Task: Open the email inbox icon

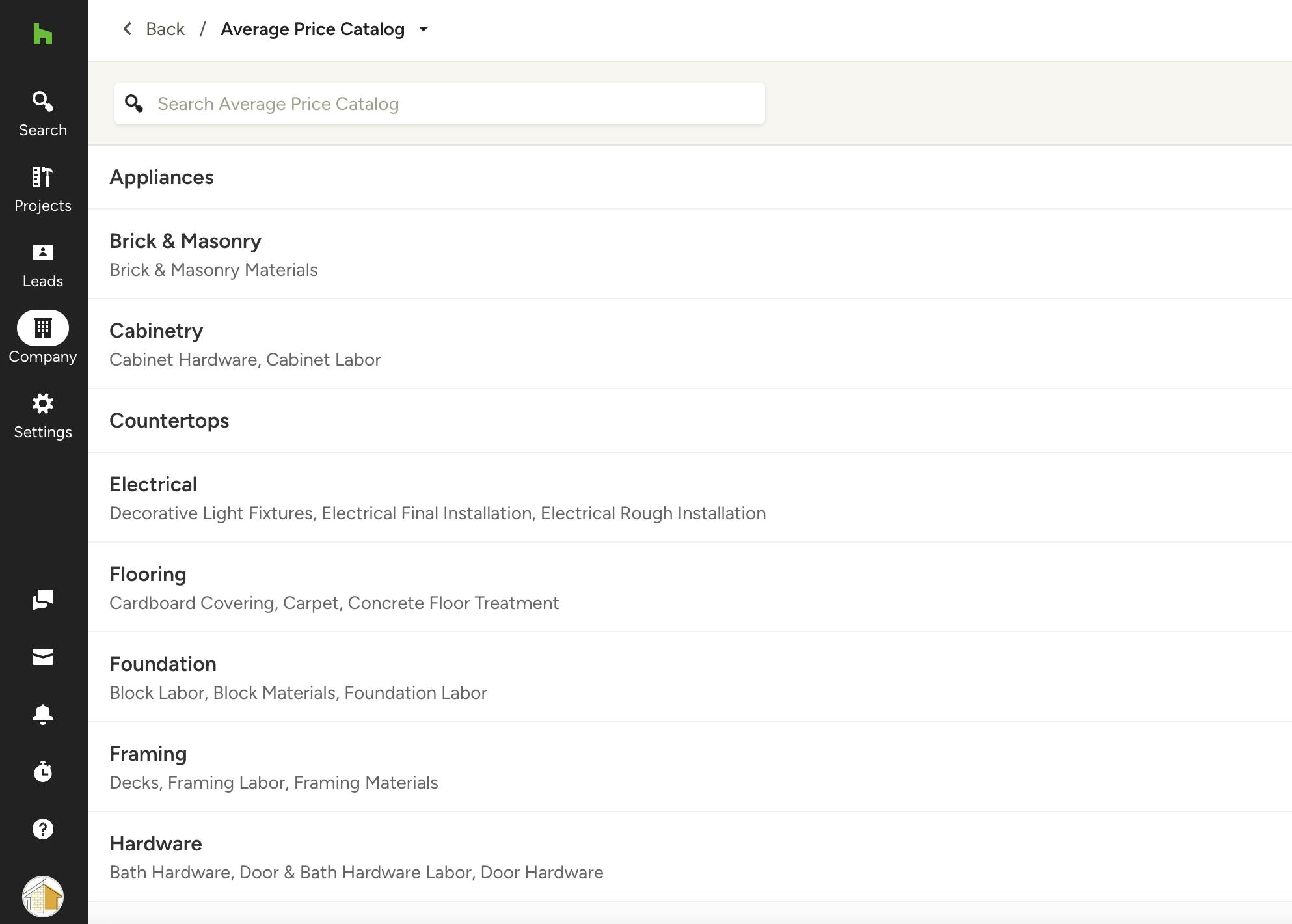Action: (x=43, y=657)
